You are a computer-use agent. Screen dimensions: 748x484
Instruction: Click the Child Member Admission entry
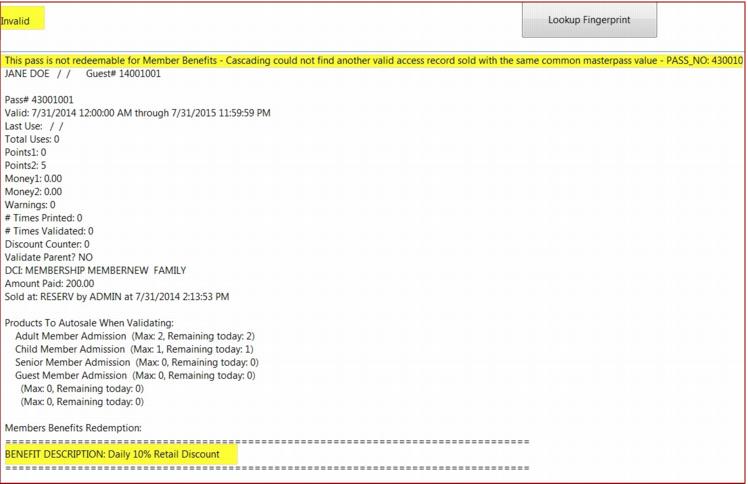tap(134, 349)
